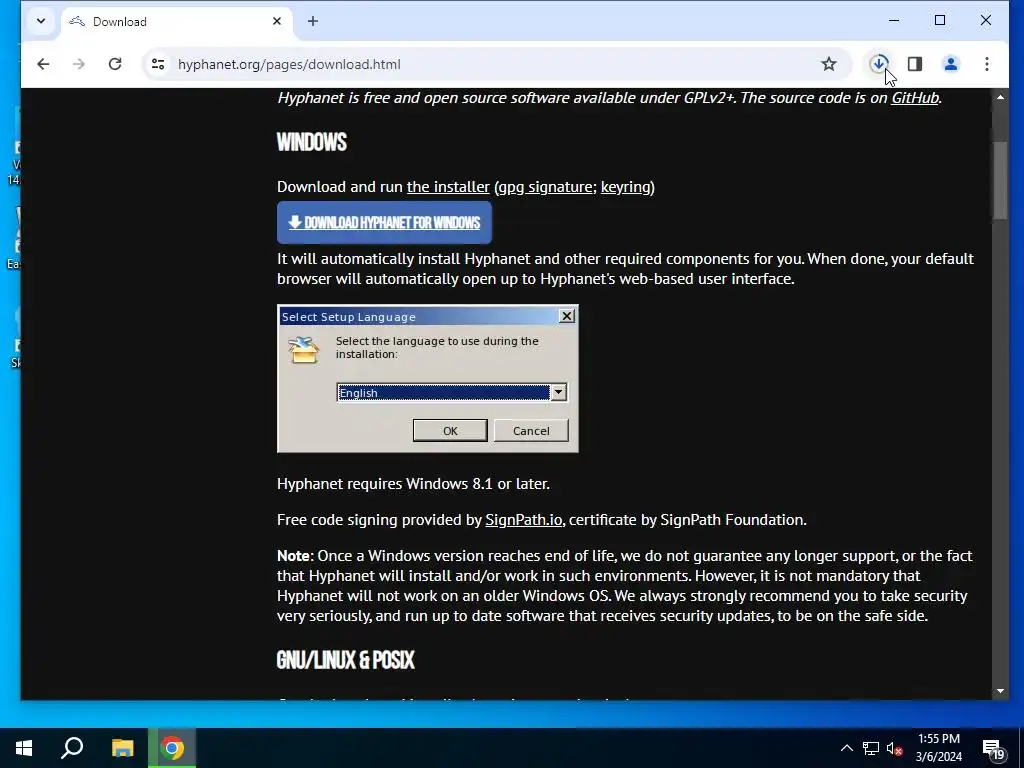Open Windows taskbar search
Image resolution: width=1024 pixels, height=768 pixels.
72,748
